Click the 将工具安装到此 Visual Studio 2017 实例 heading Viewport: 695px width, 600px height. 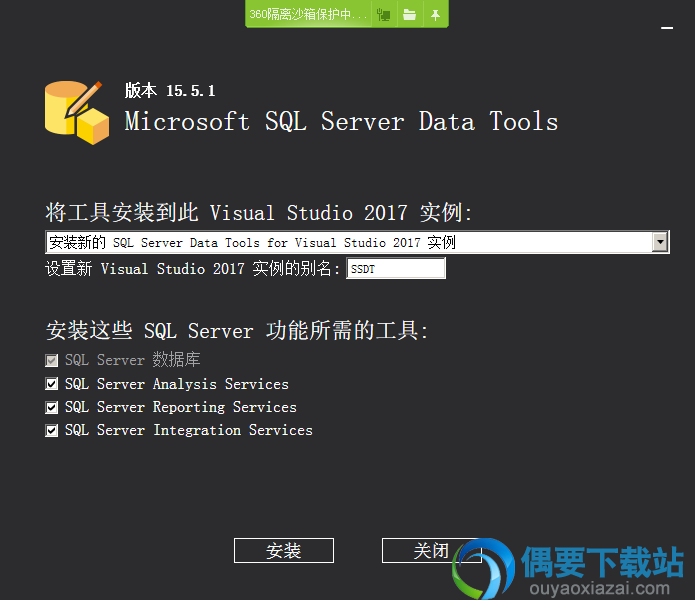258,213
